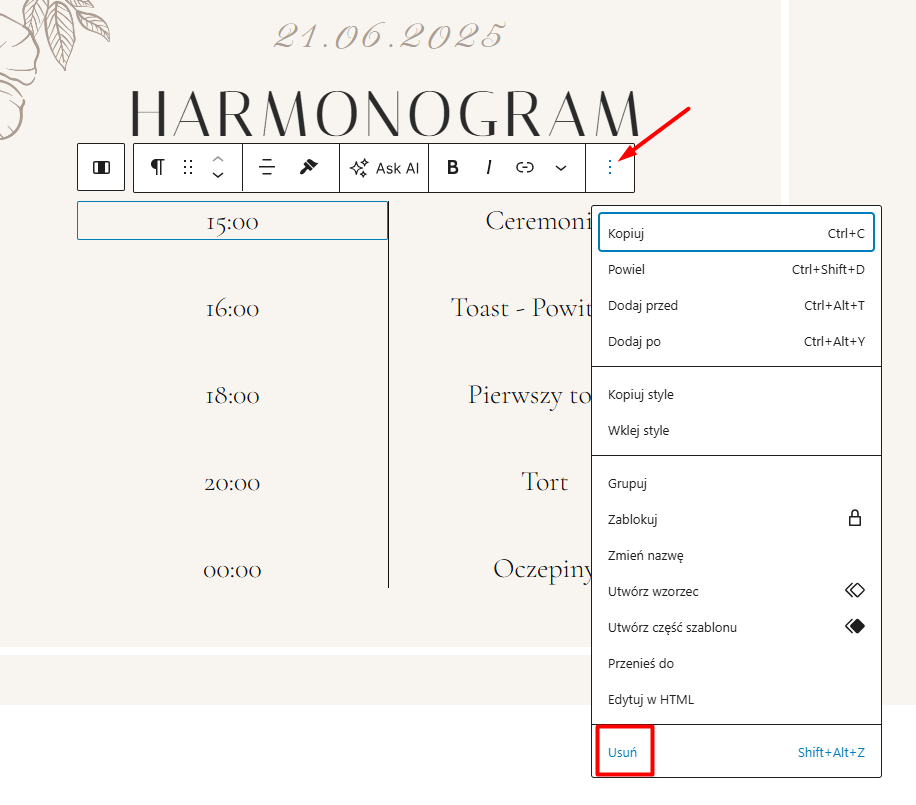Toggle bold formatting

point(453,167)
